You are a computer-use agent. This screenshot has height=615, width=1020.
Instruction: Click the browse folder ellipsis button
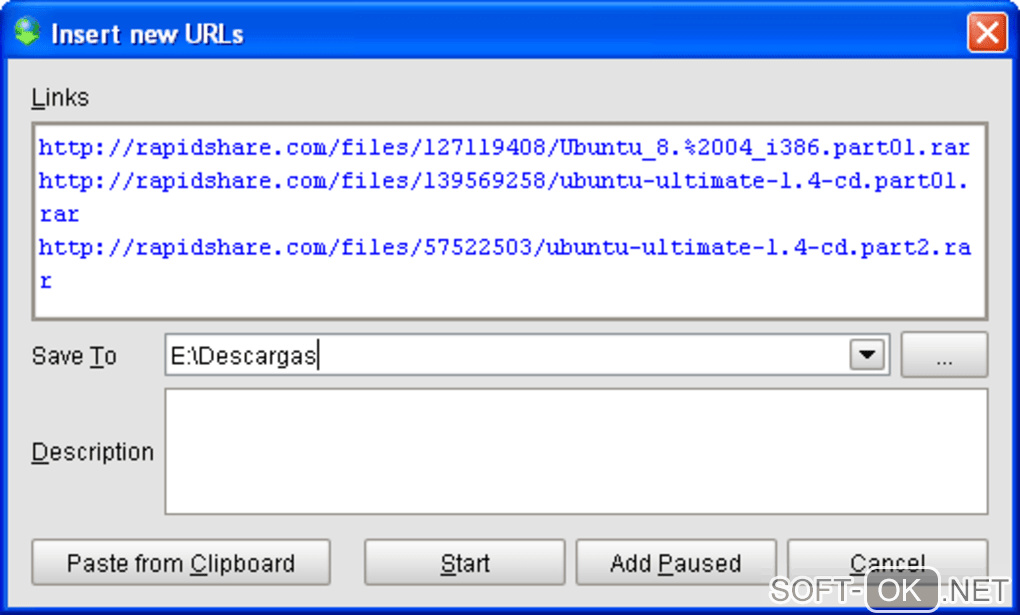944,356
